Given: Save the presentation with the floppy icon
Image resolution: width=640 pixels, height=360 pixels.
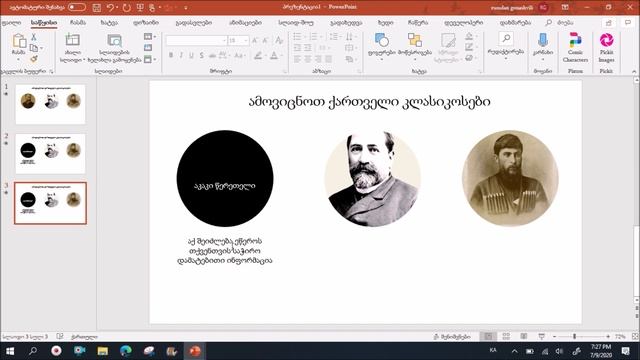Looking at the screenshot, I should (97, 7).
